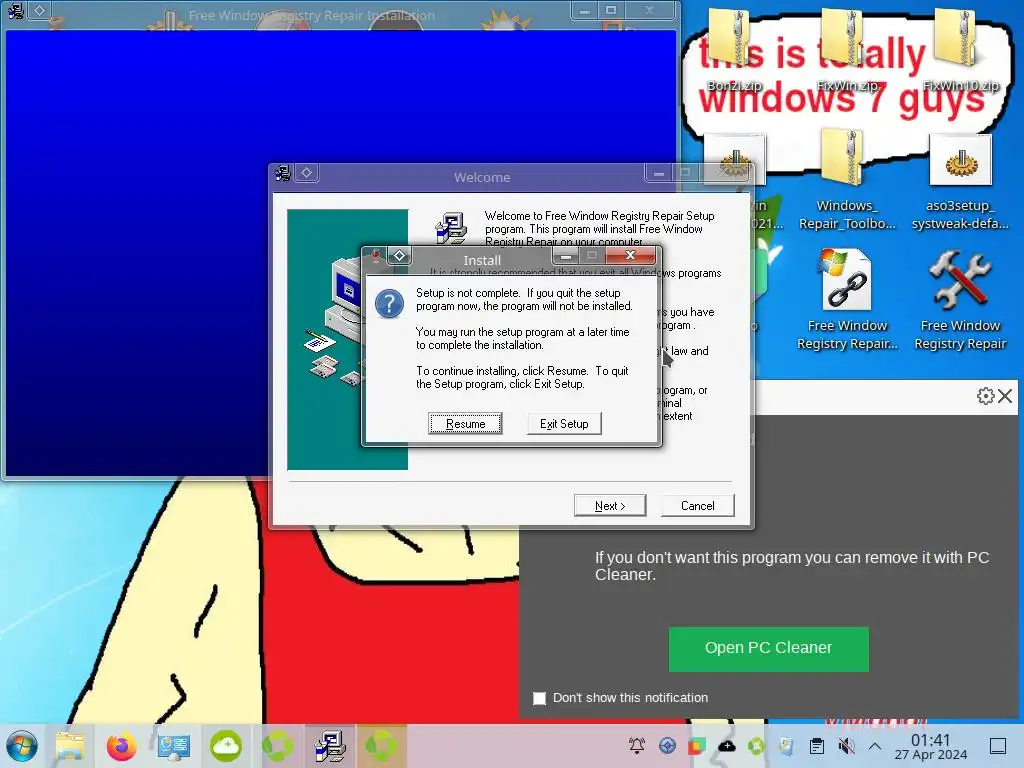Maximize the Free Window Registry Repair Installation window

tap(611, 10)
